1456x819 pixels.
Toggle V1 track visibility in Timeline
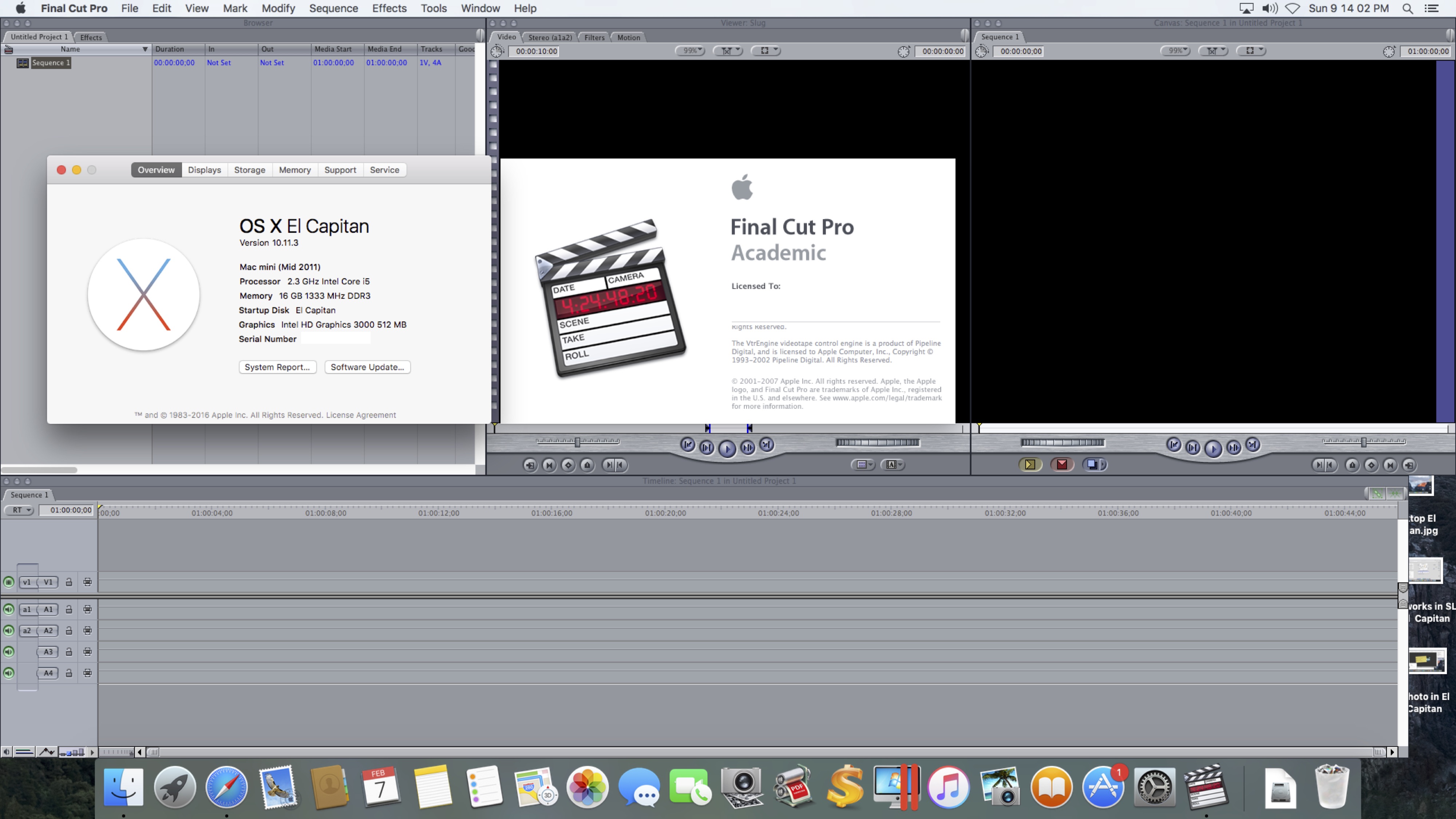tap(8, 582)
